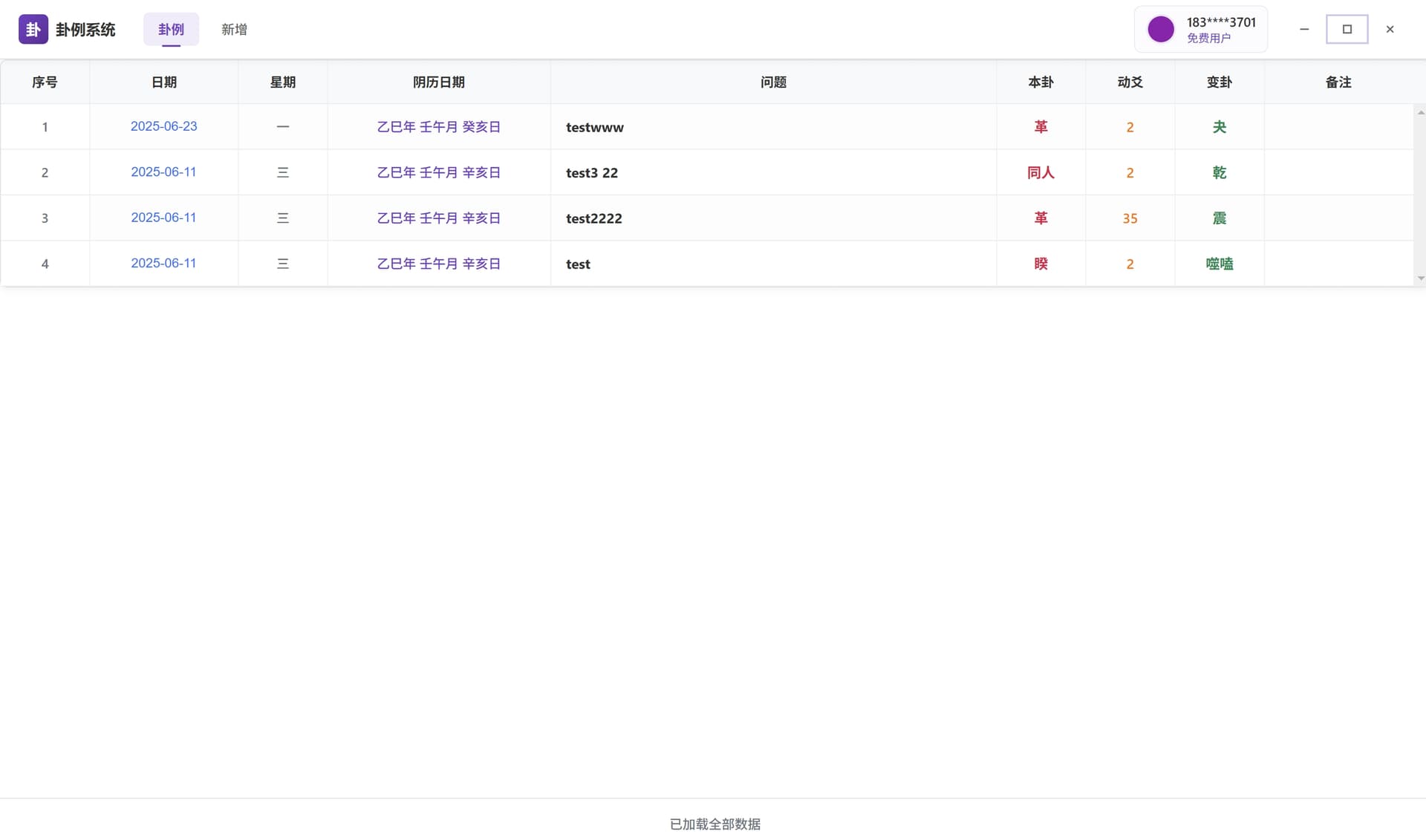Click the 备注 column header
1426x840 pixels.
click(1338, 82)
